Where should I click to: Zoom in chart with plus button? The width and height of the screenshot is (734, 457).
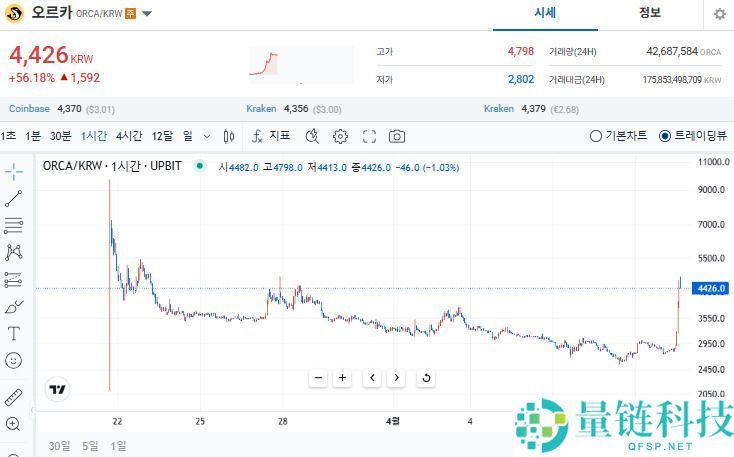343,377
